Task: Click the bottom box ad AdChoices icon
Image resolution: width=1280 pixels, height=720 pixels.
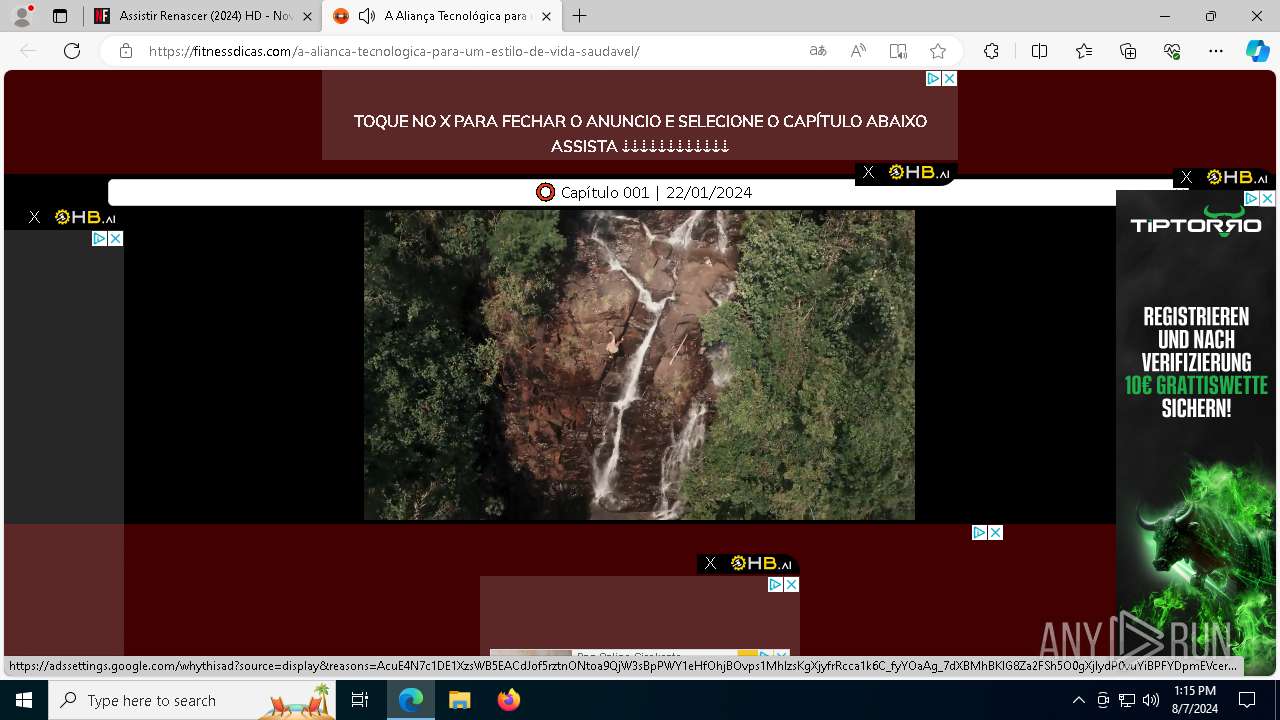Action: 776,584
